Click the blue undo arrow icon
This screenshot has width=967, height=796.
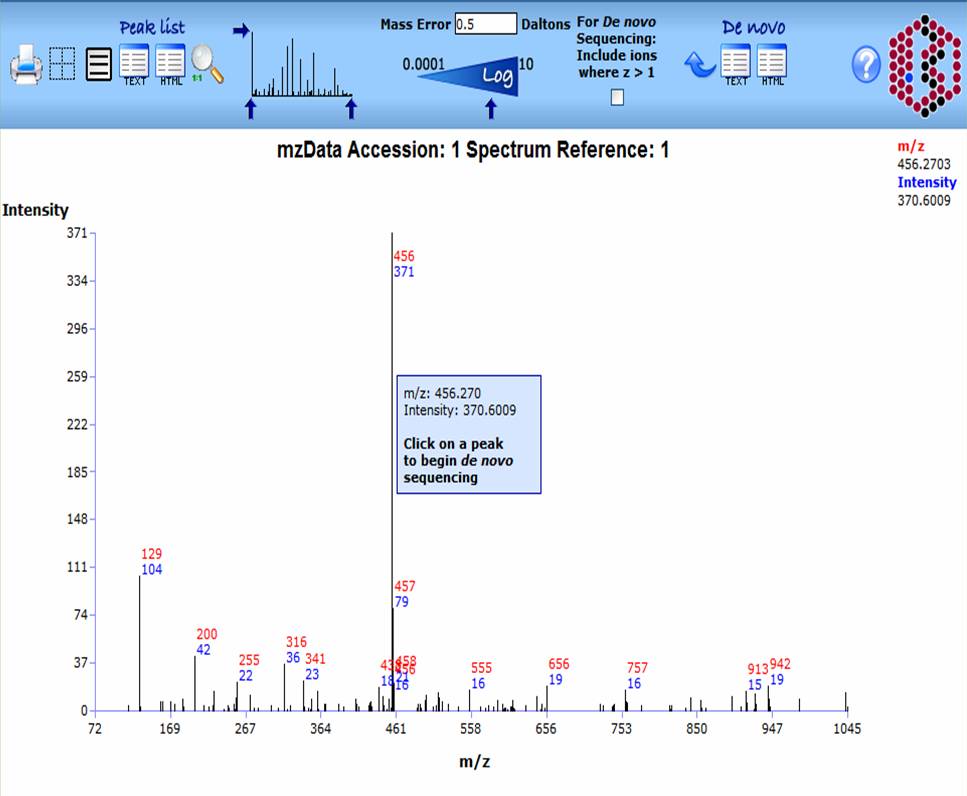700,65
